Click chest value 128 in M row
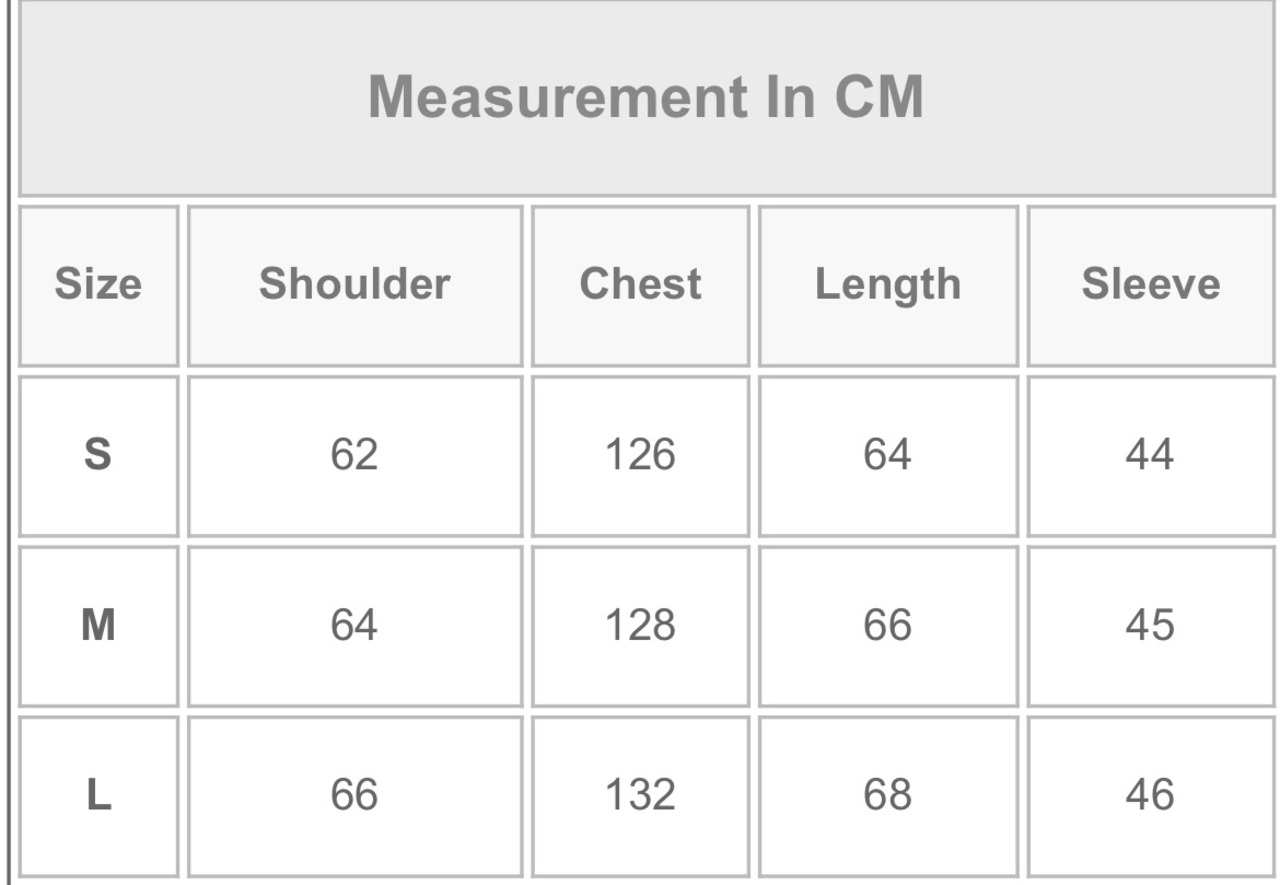Viewport: 1280px width, 885px height. click(x=640, y=626)
